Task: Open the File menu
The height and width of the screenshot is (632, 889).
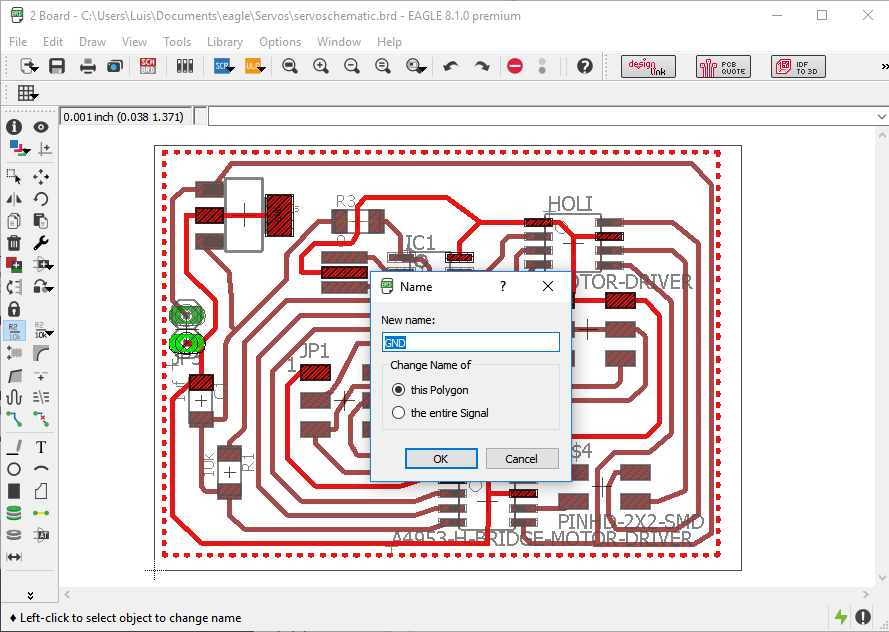Action: pos(18,42)
